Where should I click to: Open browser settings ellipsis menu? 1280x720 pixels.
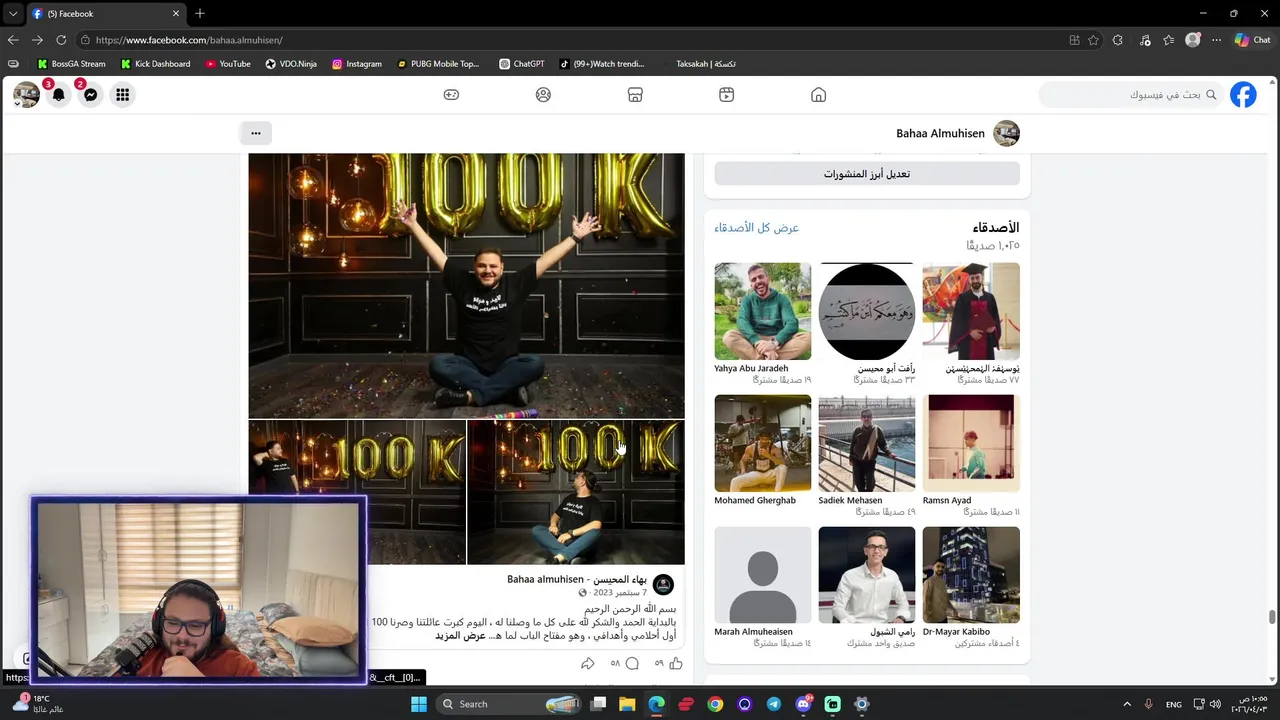pos(1217,40)
